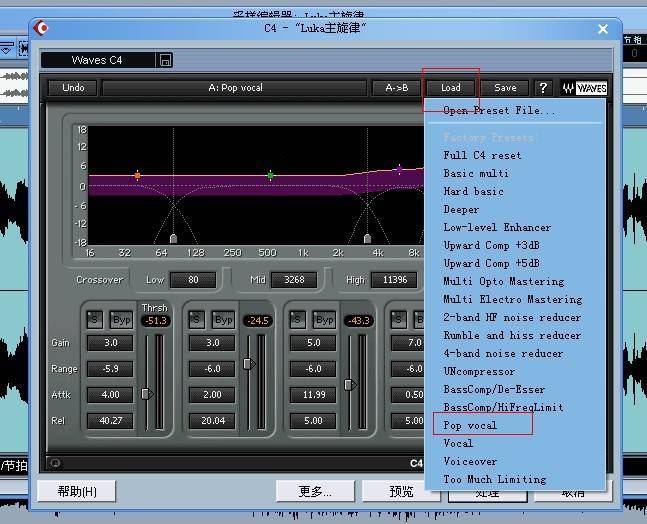Toggle bypass on the third band
Image resolution: width=647 pixels, height=524 pixels.
click(x=325, y=319)
